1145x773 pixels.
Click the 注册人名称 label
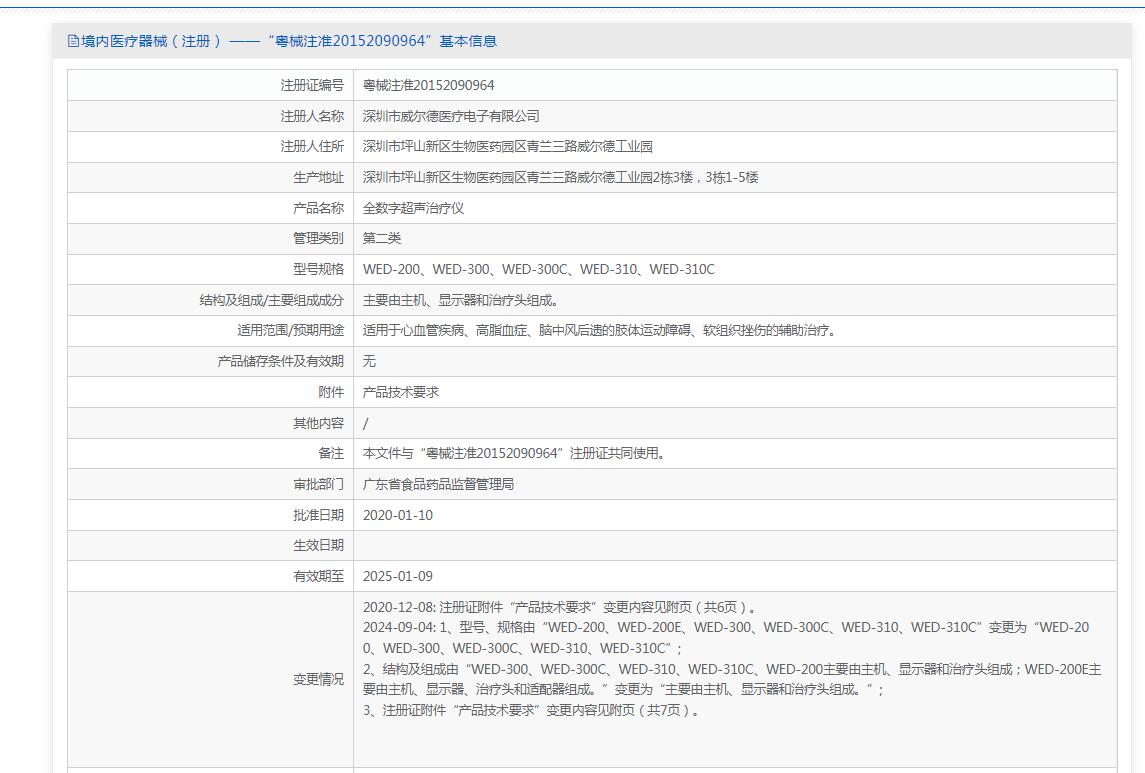point(312,116)
